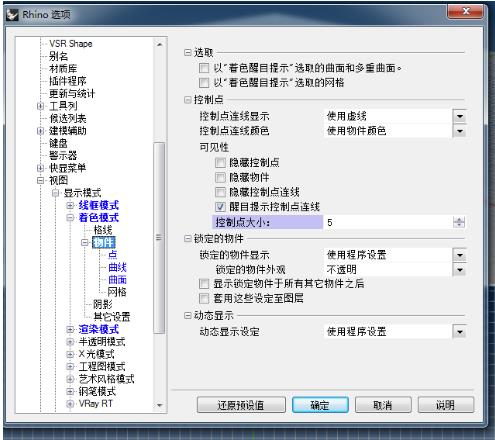Screen dimensions: 495x440
Task: Click 还原预设值 button
Action: point(241,405)
